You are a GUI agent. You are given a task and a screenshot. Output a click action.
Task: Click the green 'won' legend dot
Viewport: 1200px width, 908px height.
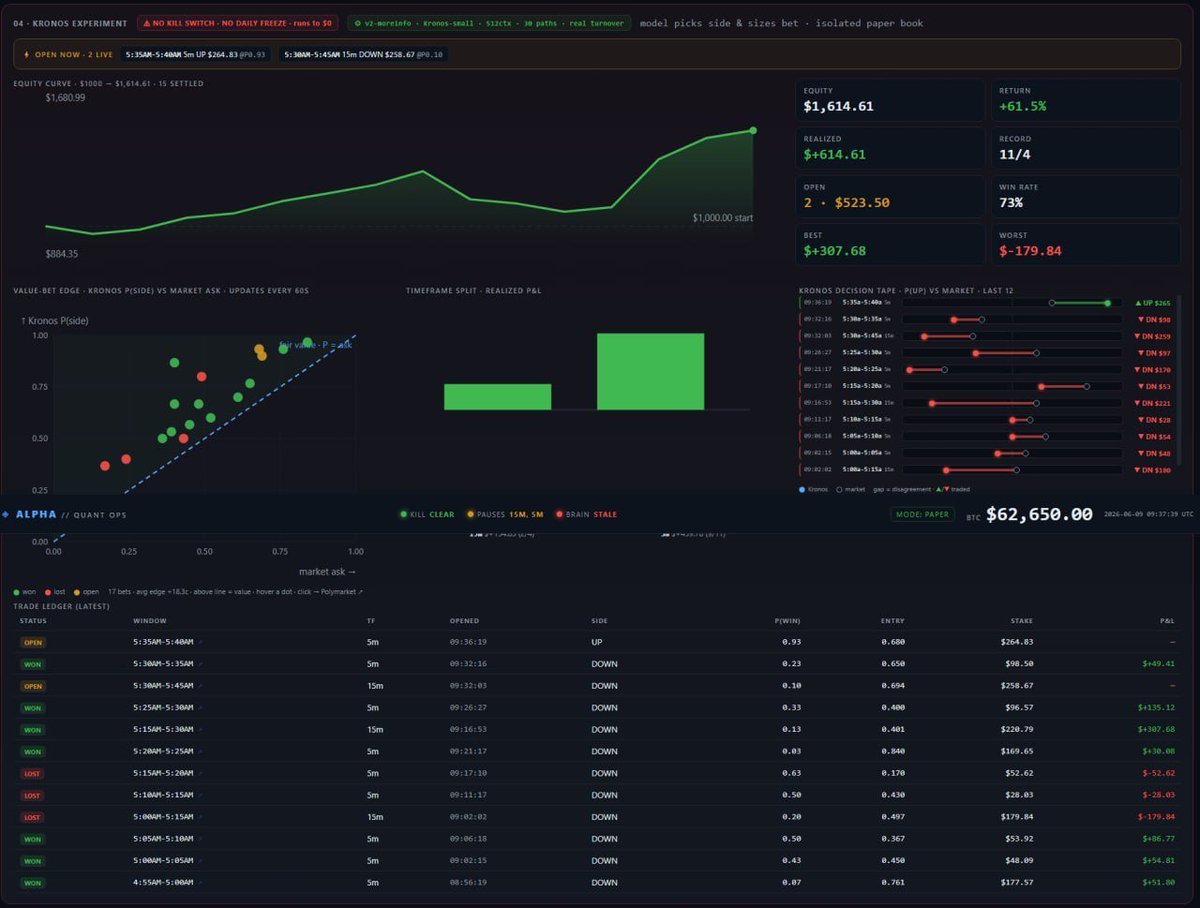16,592
